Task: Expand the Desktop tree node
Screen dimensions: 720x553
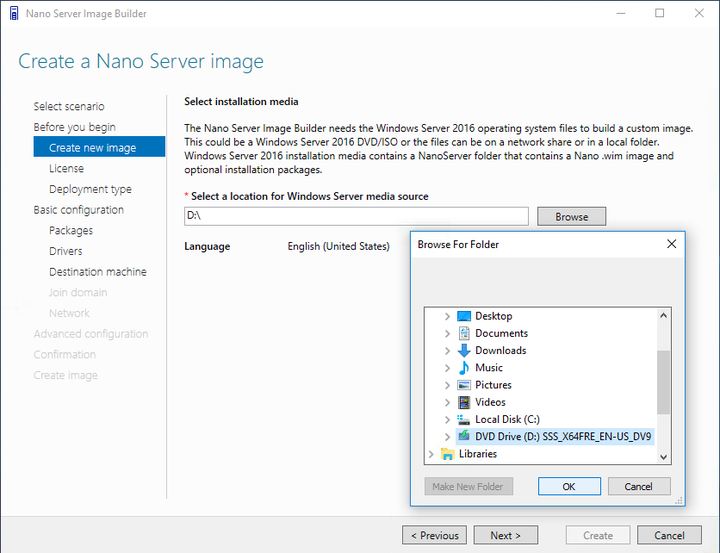Action: click(447, 316)
